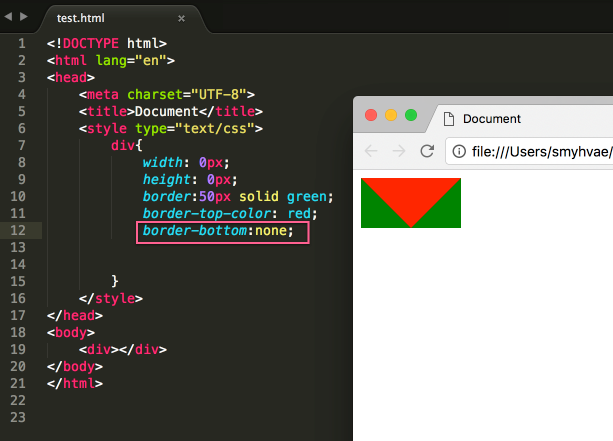Go forward in the browser

tap(399, 151)
